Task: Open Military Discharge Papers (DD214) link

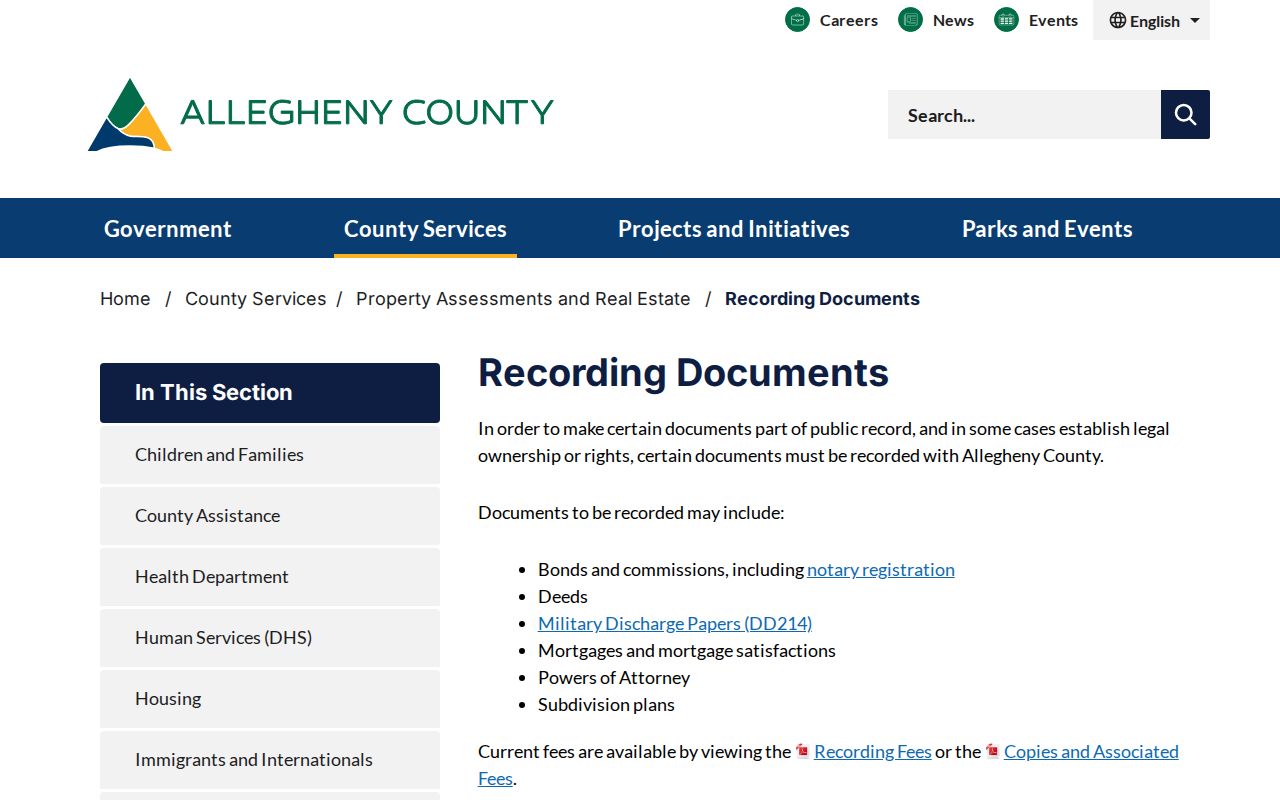Action: click(675, 623)
